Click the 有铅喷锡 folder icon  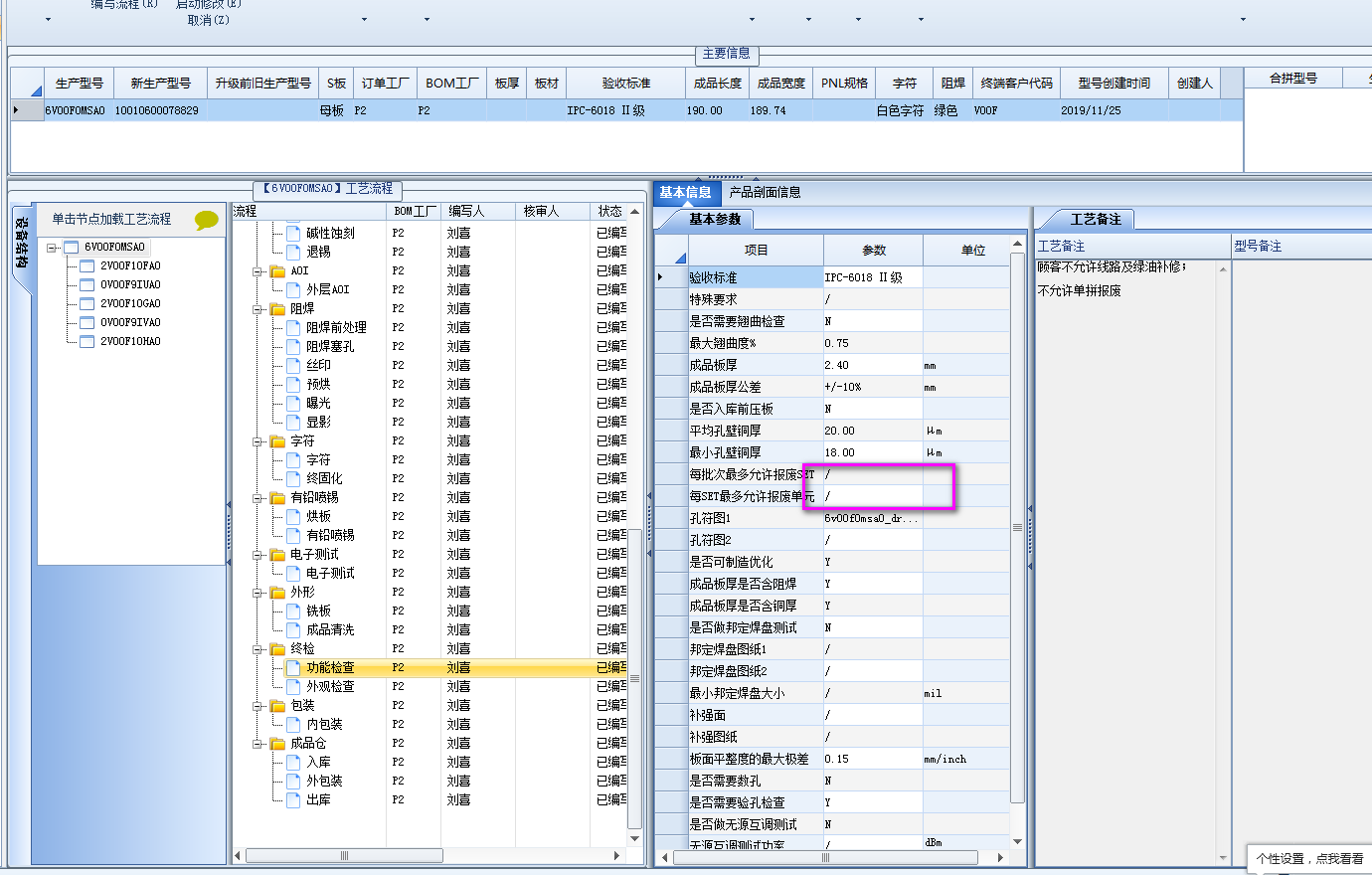click(x=277, y=497)
